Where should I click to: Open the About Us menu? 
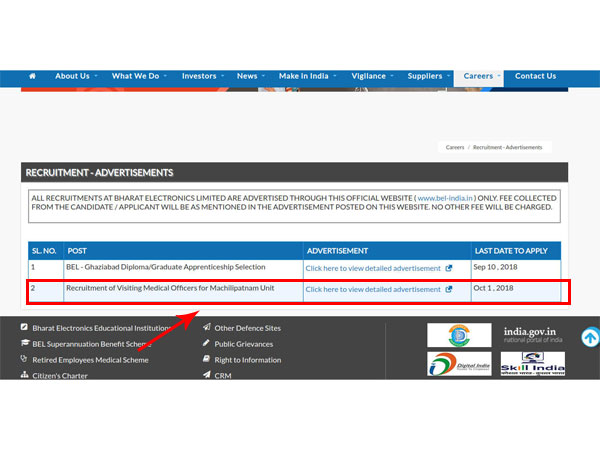coord(72,76)
